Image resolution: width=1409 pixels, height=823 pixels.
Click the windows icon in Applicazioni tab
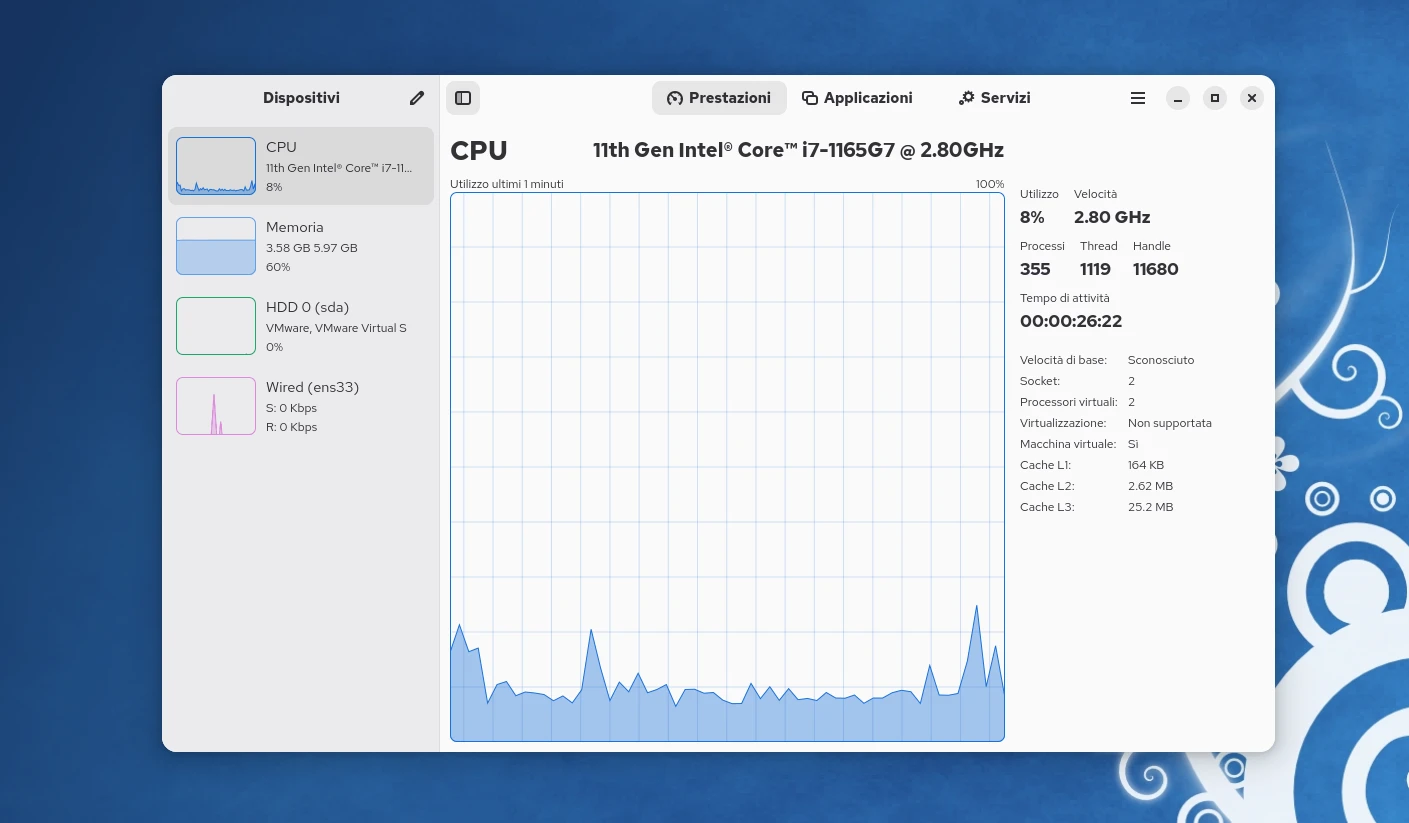click(x=810, y=98)
